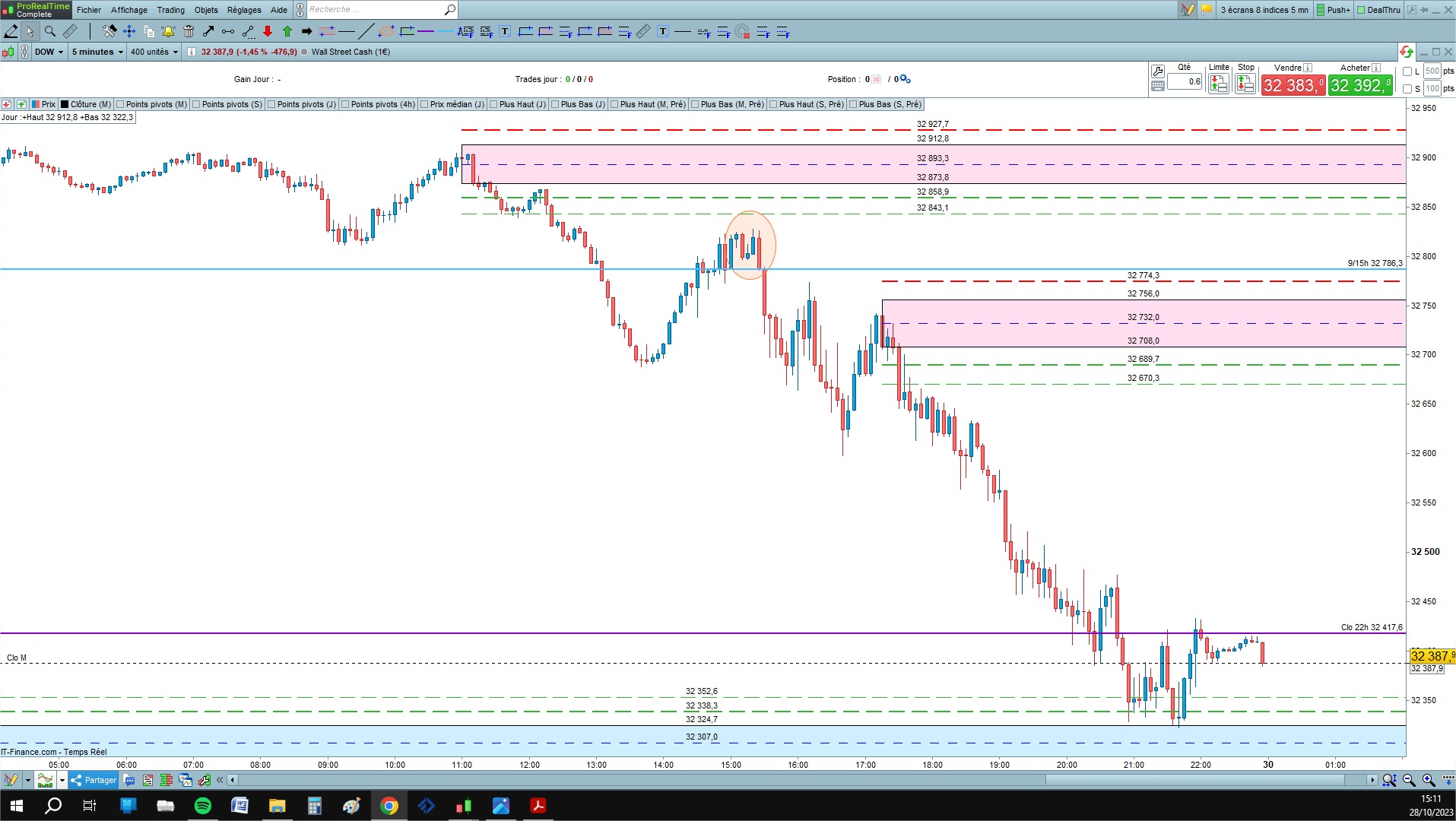Viewport: 1456px width, 821px height.
Task: Click the Partager share button
Action: pos(94,780)
